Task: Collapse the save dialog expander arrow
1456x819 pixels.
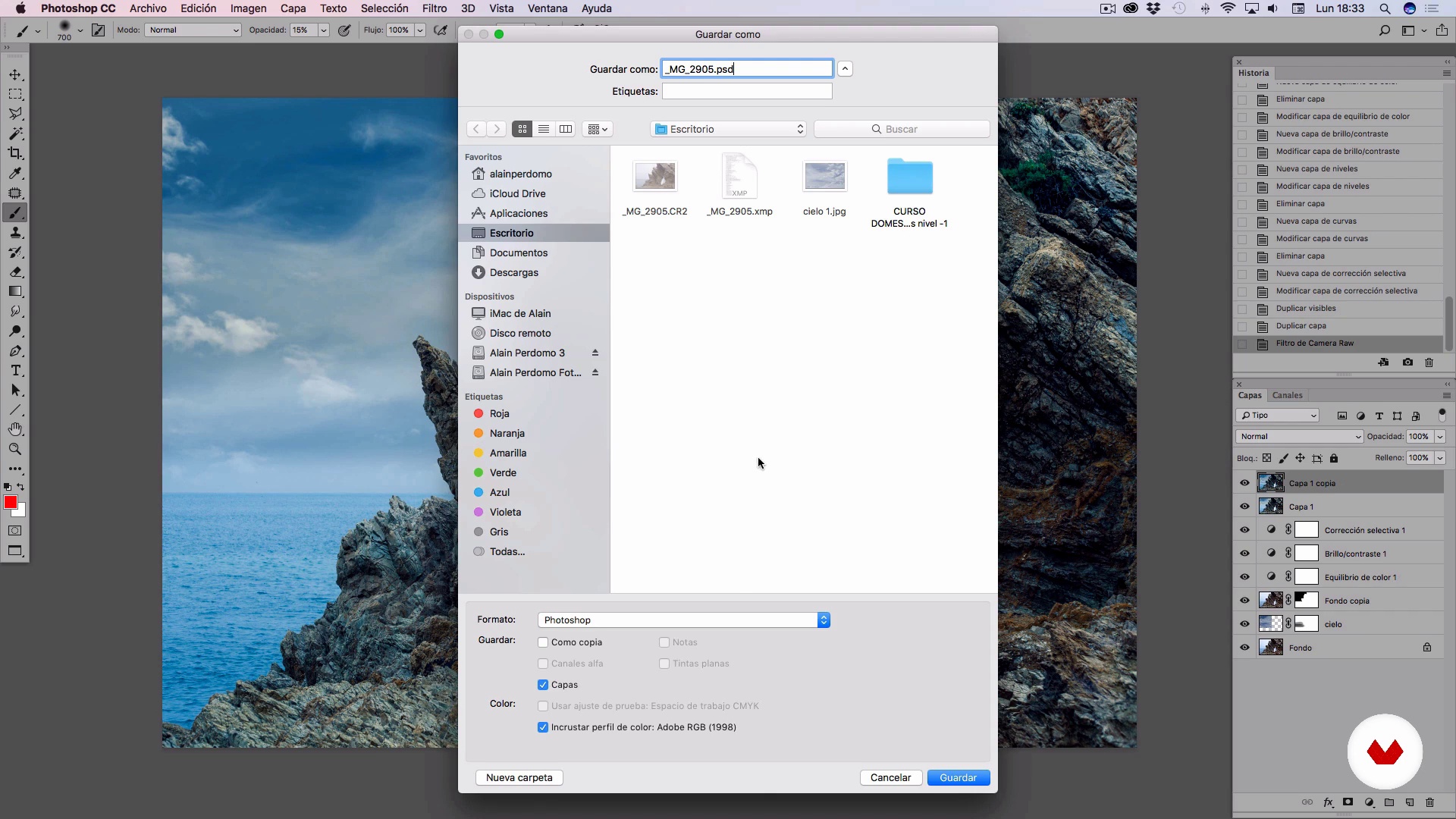Action: (845, 69)
